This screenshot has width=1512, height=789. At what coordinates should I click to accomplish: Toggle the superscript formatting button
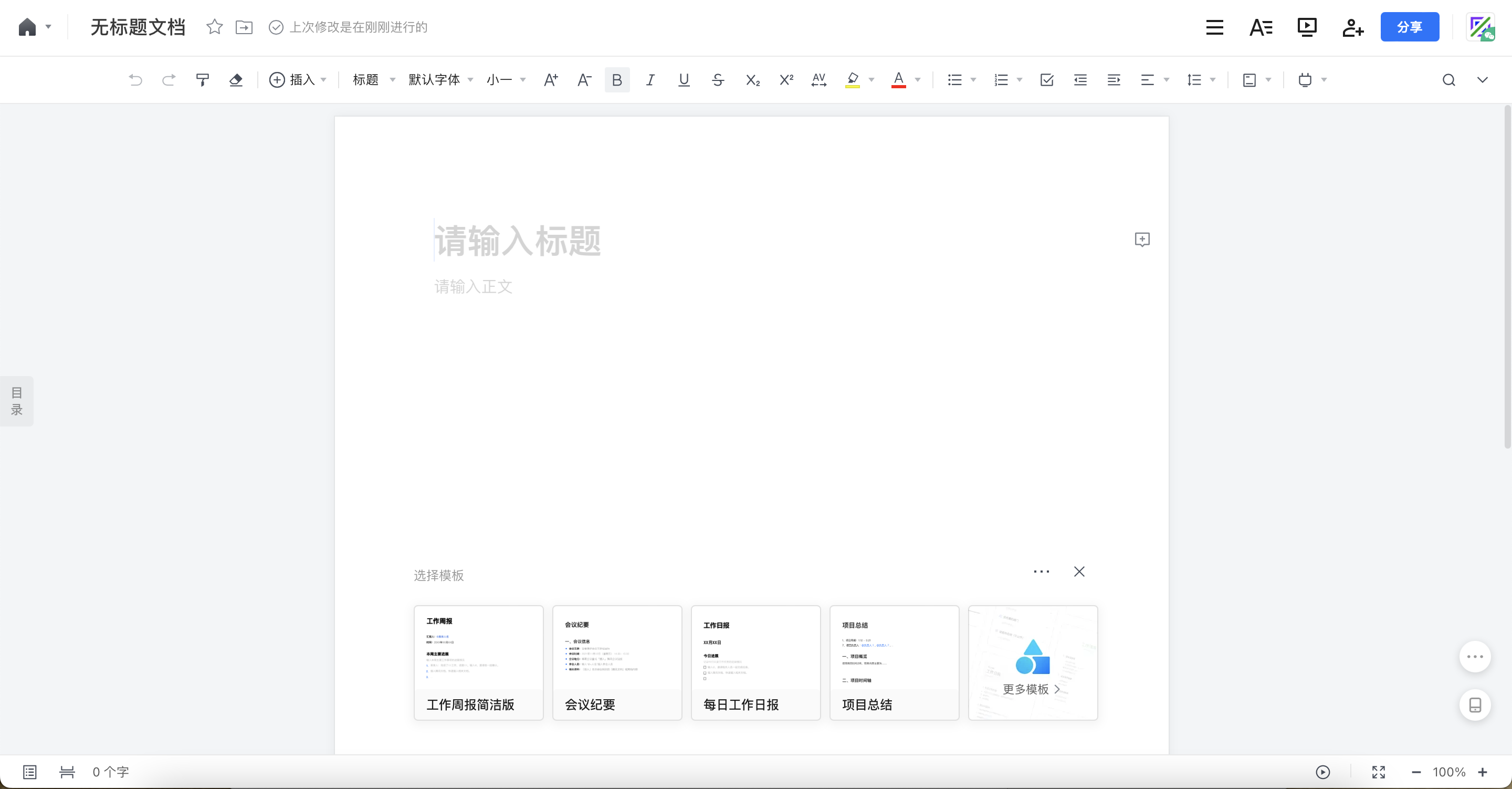786,79
